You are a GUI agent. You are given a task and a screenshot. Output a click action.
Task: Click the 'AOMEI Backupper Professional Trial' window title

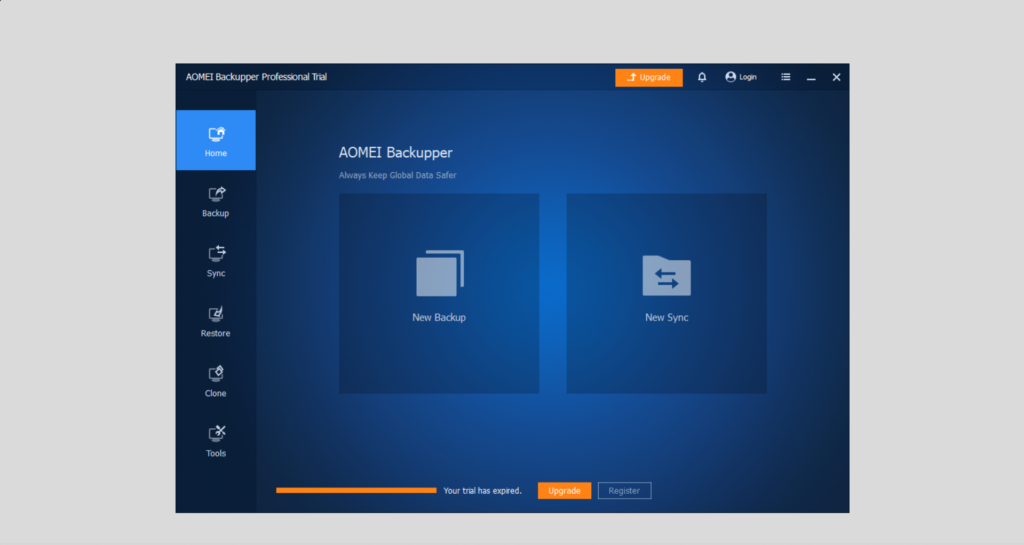click(x=256, y=77)
